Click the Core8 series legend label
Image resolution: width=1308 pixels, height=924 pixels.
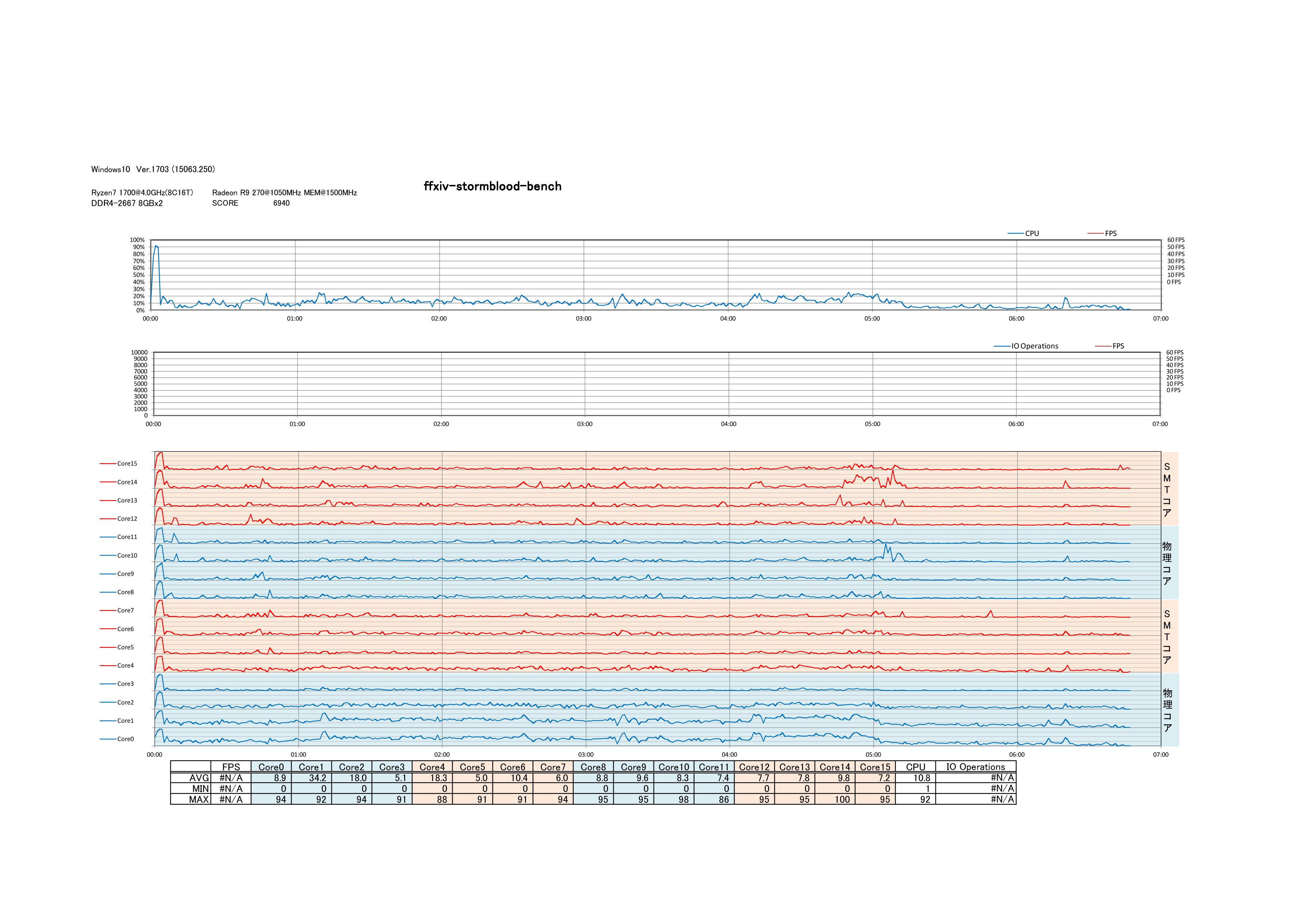click(125, 592)
